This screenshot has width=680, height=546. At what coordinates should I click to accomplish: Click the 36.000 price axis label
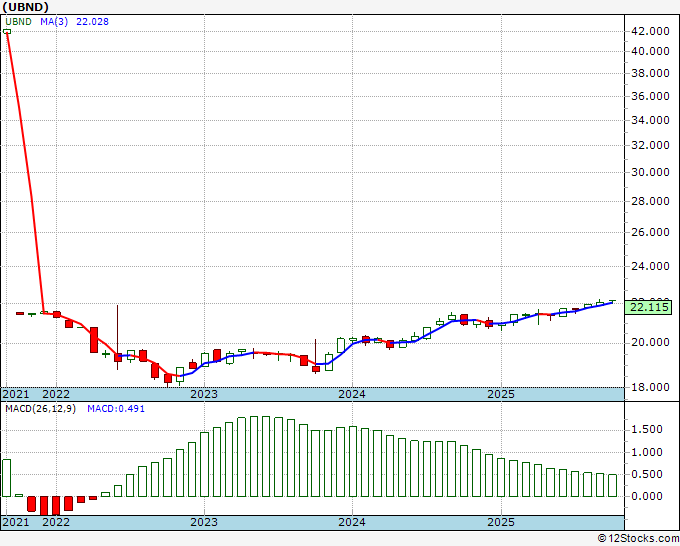pos(650,96)
